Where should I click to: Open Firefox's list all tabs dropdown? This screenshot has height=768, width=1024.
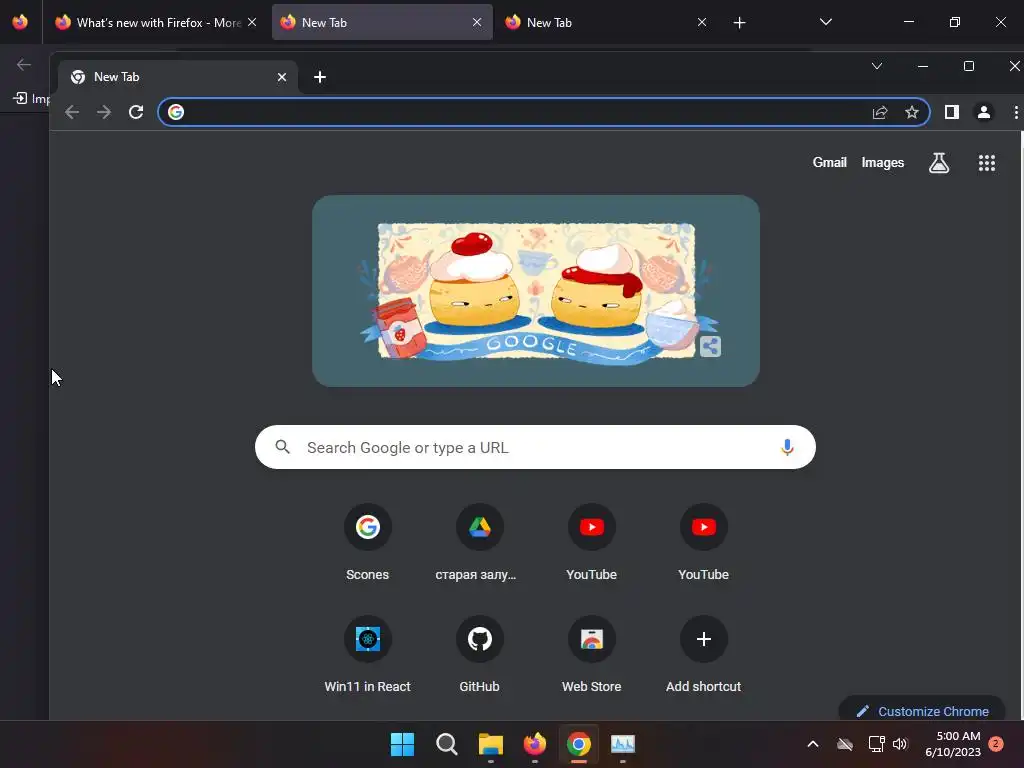click(826, 22)
